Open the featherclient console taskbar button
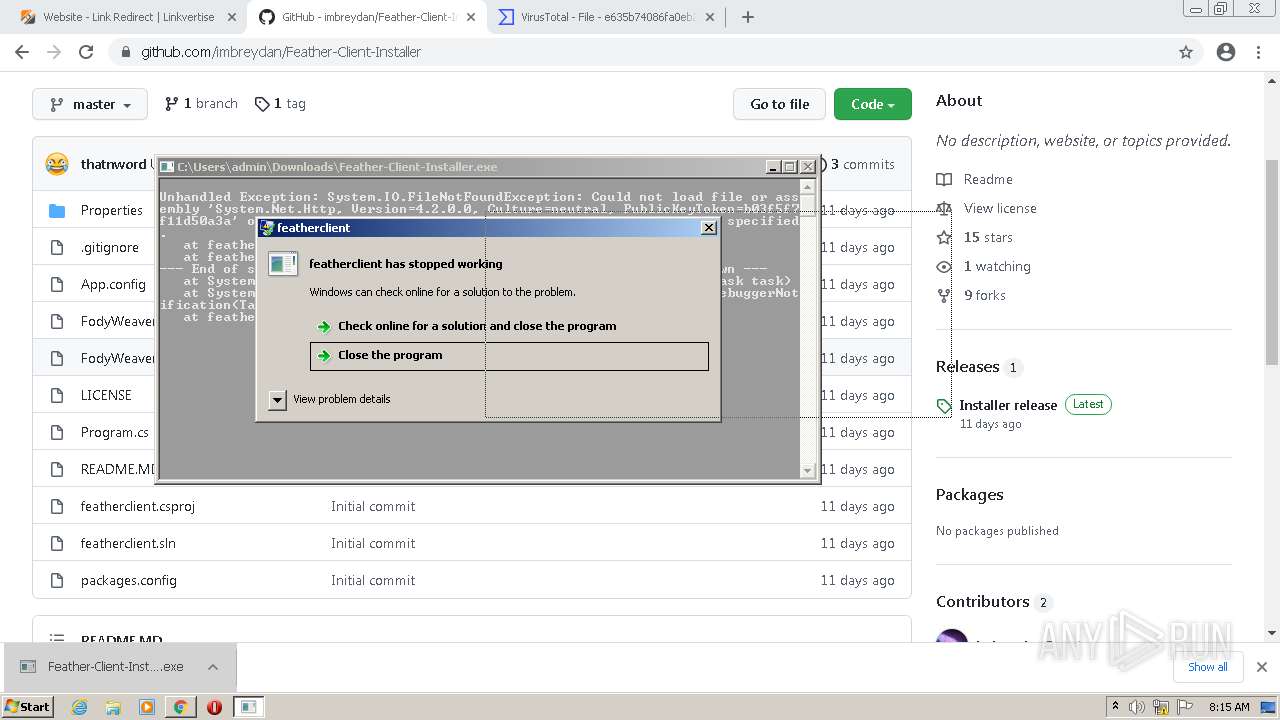Viewport: 1280px width, 720px height. click(249, 707)
